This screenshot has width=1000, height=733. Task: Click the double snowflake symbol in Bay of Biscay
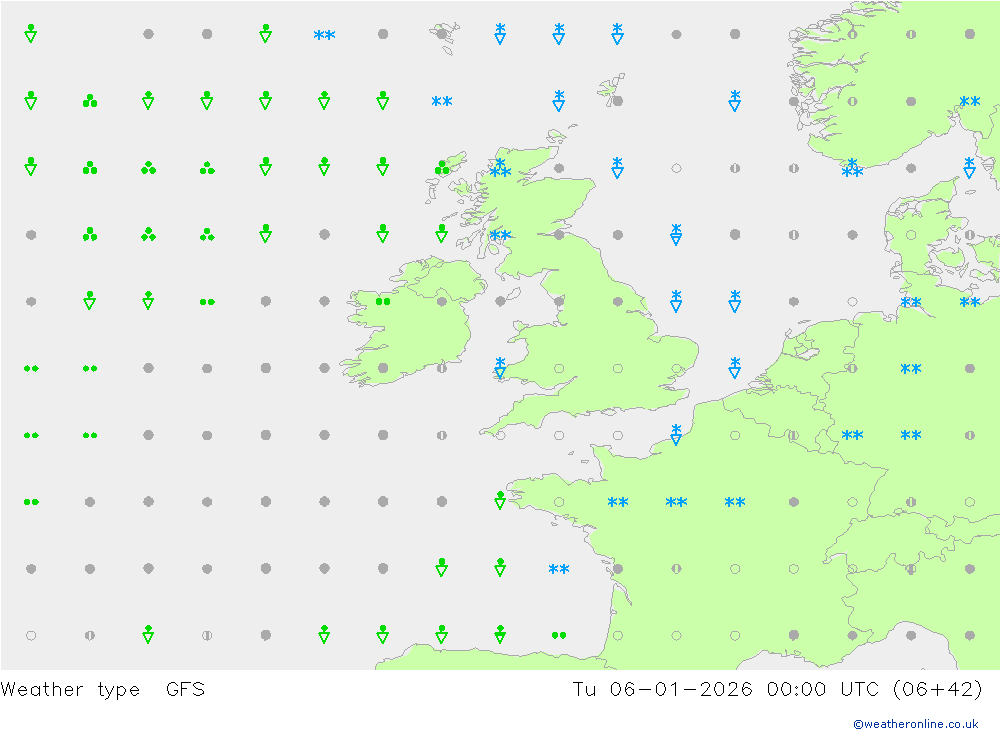(559, 569)
